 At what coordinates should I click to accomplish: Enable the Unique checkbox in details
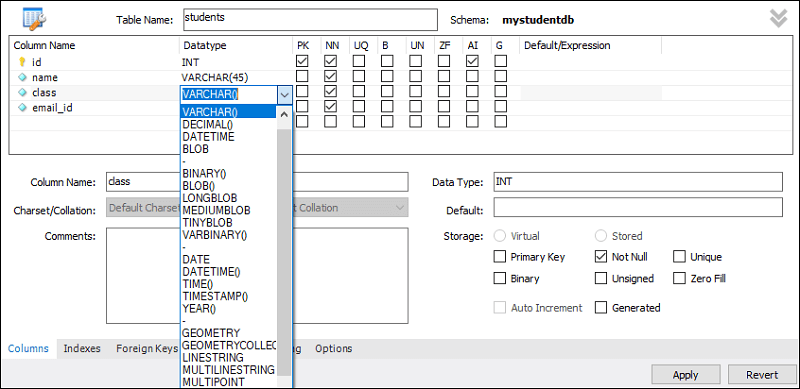pyautogui.click(x=679, y=257)
